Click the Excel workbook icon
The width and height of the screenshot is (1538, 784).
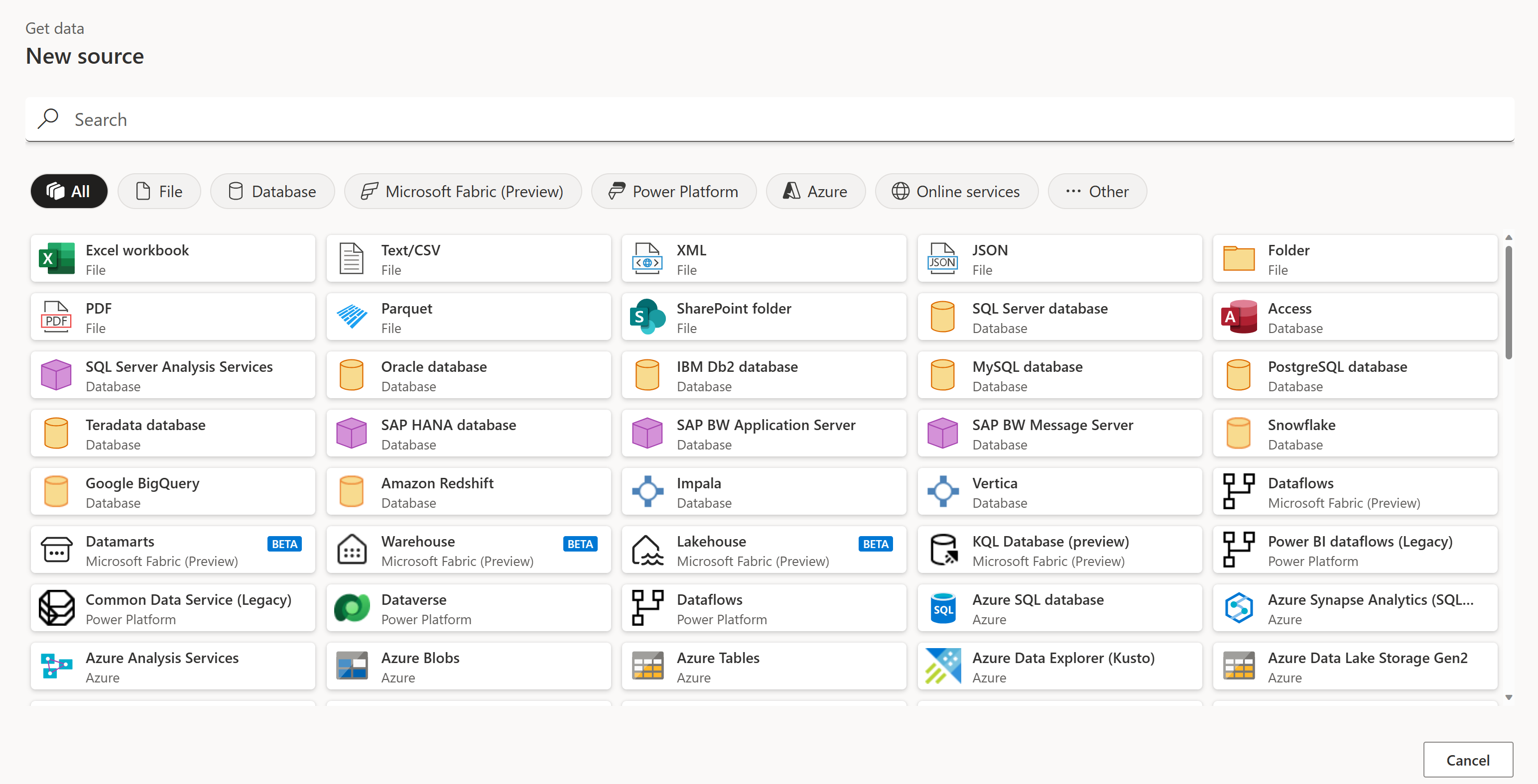56,259
